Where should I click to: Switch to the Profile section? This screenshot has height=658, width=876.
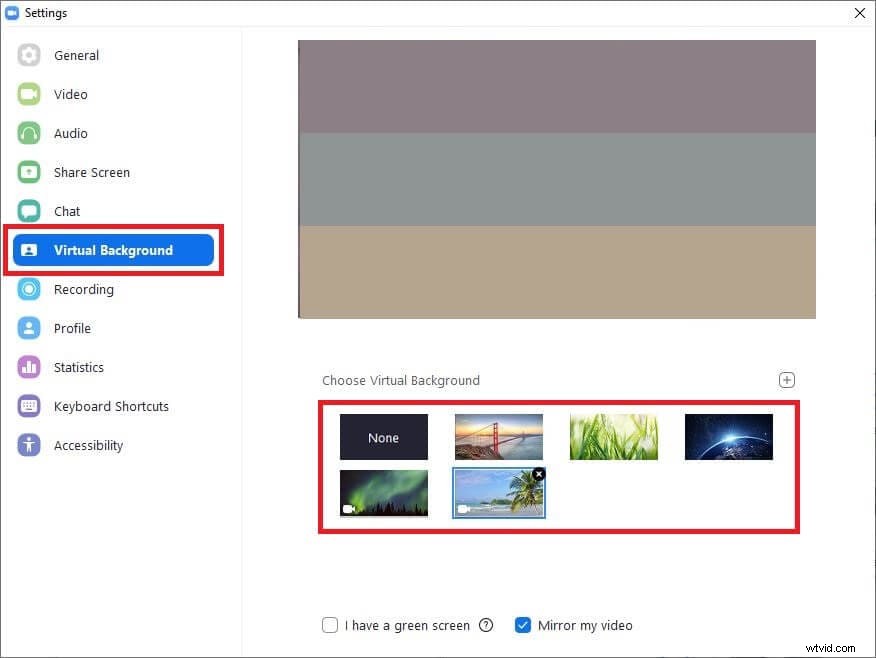pyautogui.click(x=72, y=328)
